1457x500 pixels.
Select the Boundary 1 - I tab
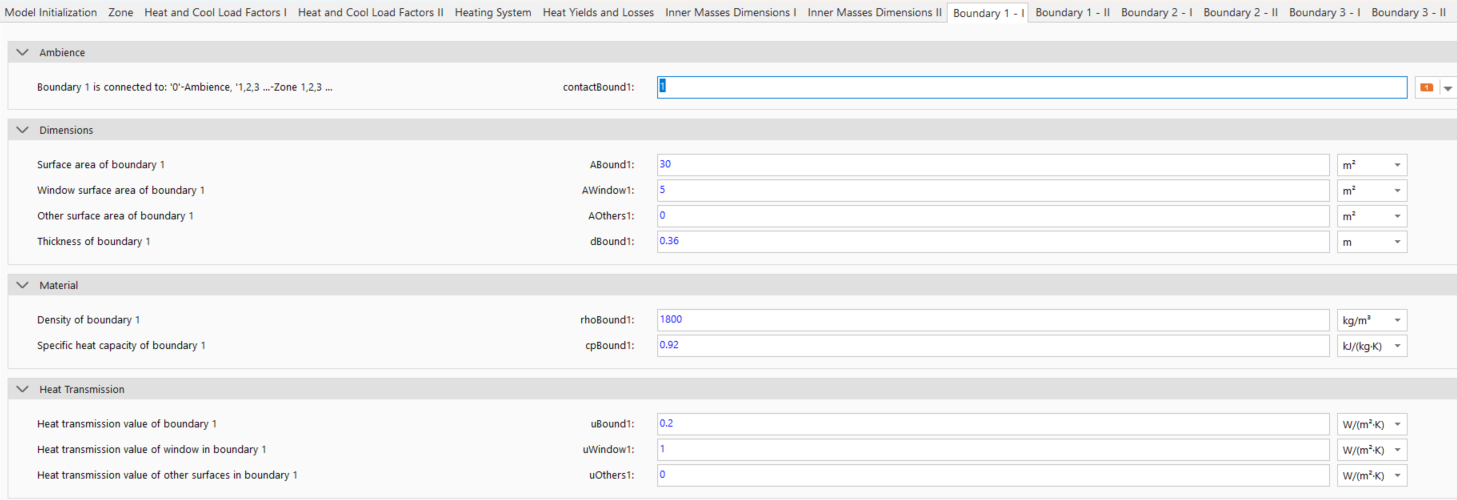989,13
